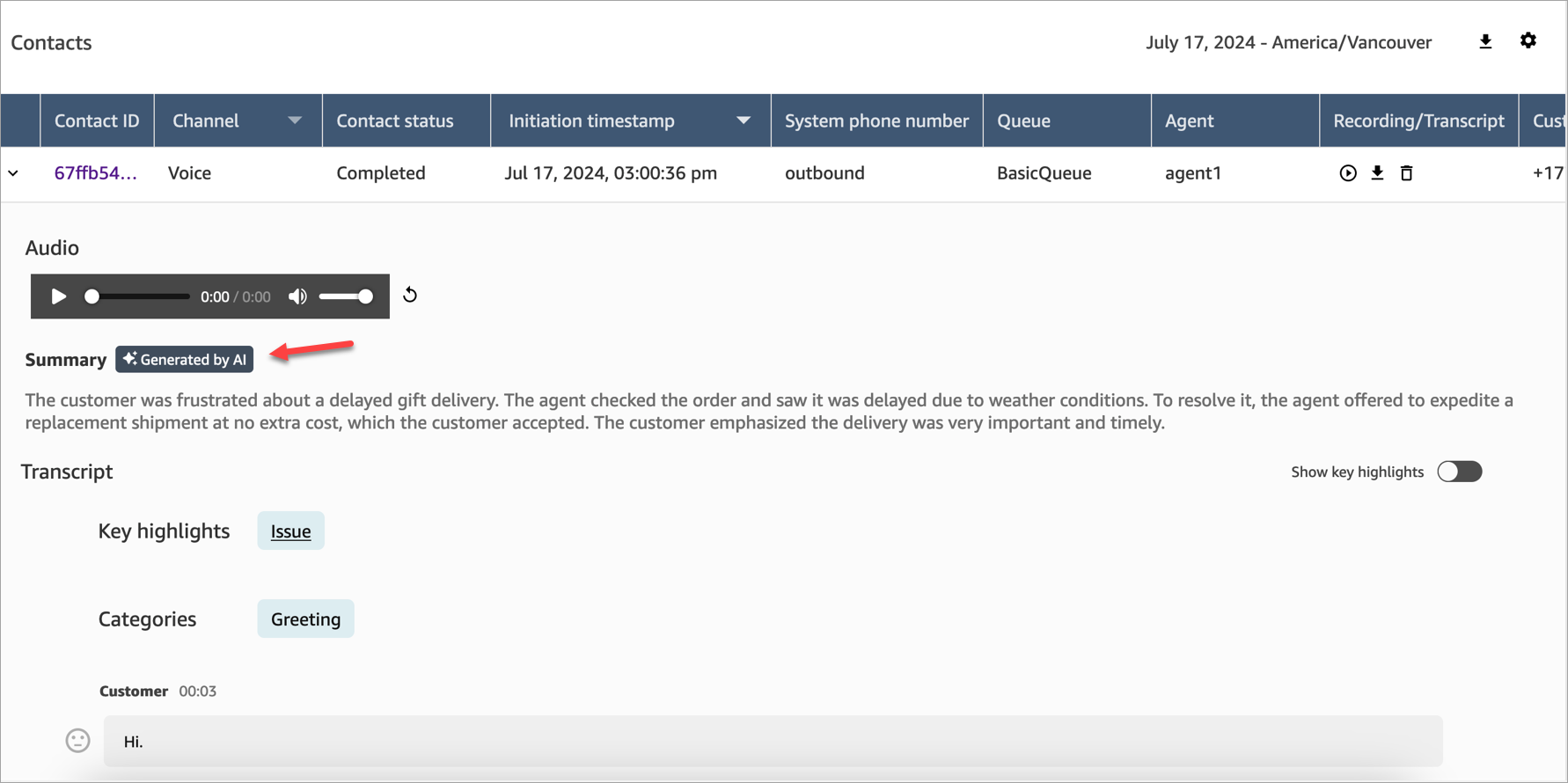1568x783 pixels.
Task: Play the contact recording from the row
Action: (x=1347, y=173)
